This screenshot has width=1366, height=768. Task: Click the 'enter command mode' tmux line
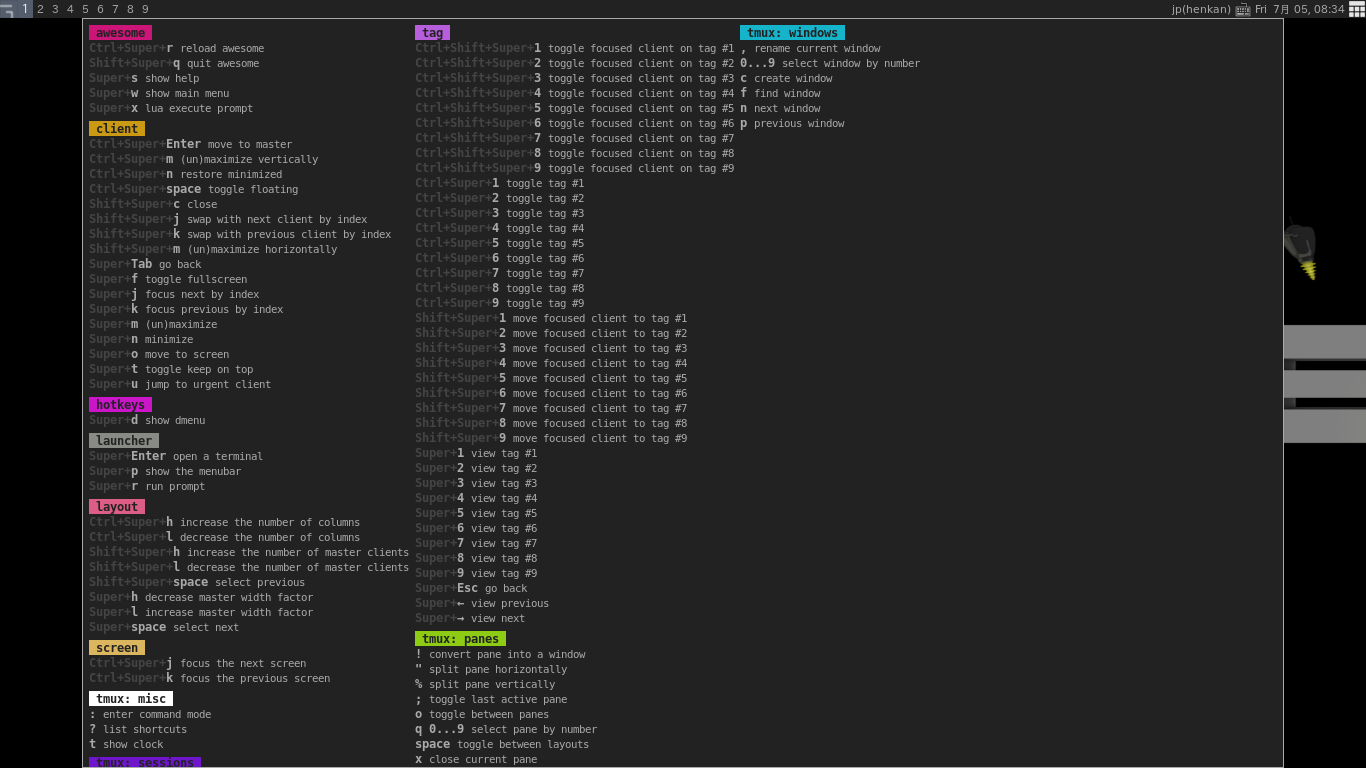(x=150, y=714)
